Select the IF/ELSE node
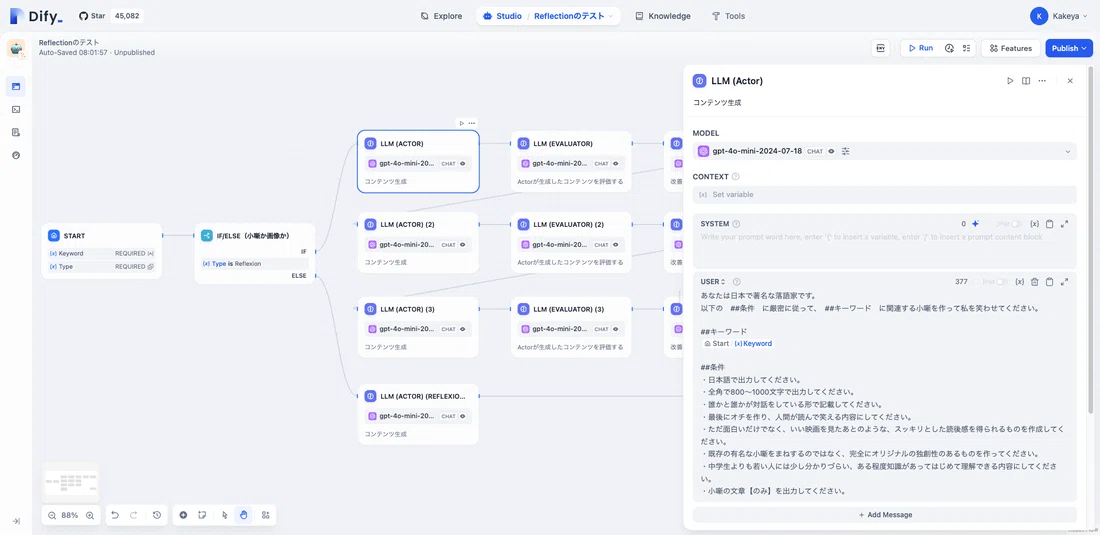1100x535 pixels. coord(255,253)
